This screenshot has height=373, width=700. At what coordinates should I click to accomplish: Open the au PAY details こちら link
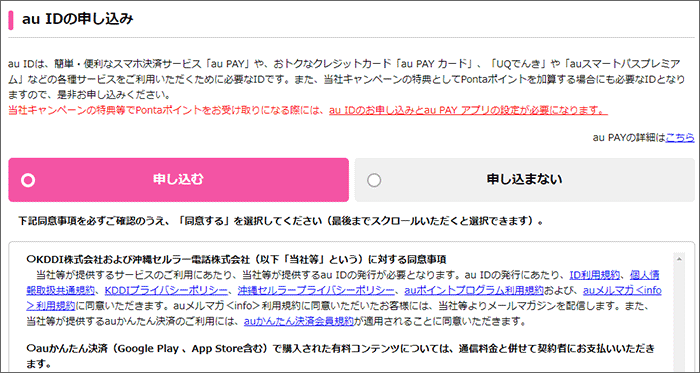(680, 138)
